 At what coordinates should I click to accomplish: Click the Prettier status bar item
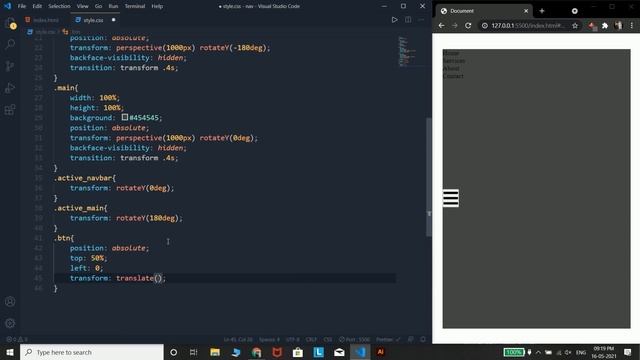(x=388, y=339)
